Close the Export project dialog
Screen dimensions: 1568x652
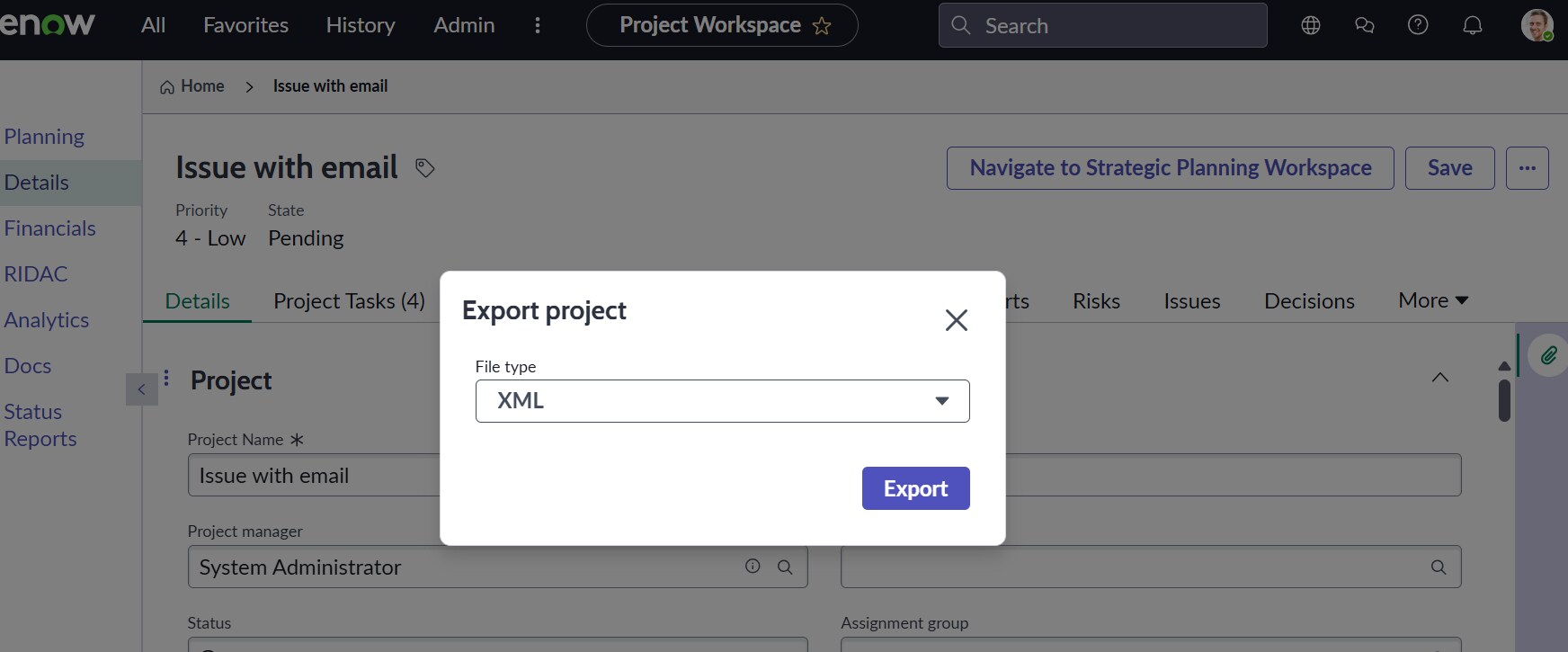[957, 320]
